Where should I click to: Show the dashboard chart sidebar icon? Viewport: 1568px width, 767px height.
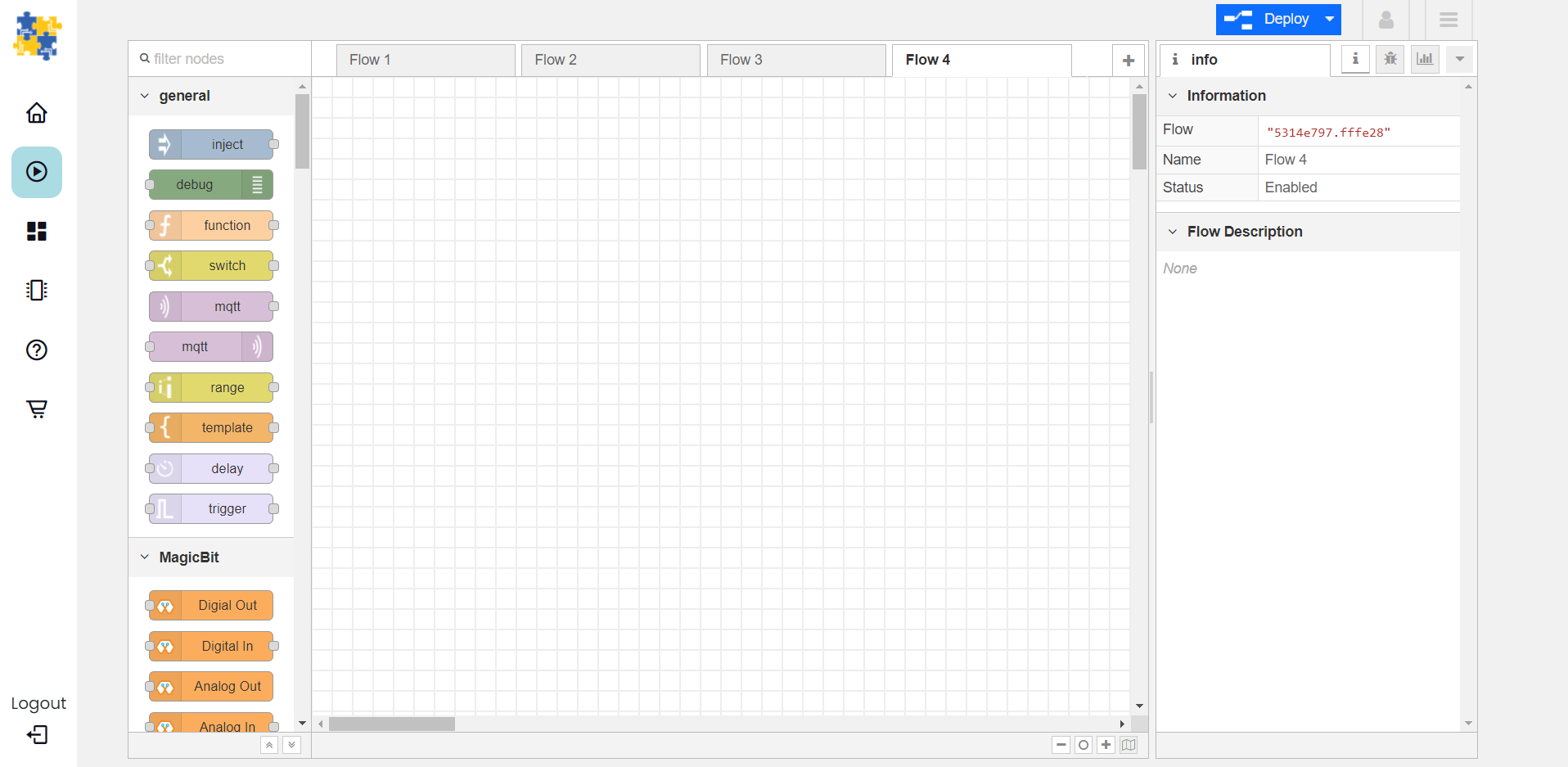coord(1425,59)
